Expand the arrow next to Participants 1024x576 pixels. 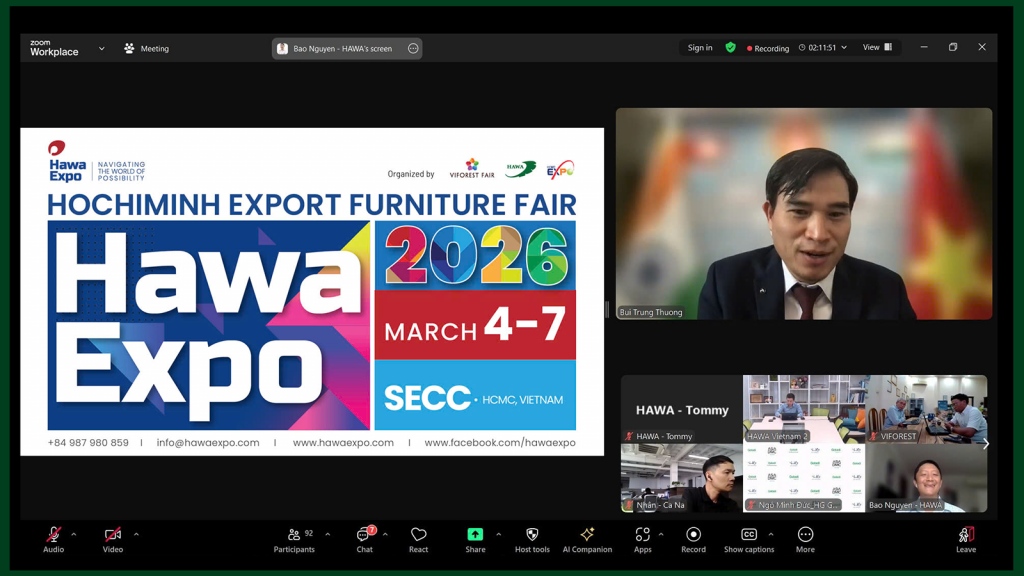328,534
